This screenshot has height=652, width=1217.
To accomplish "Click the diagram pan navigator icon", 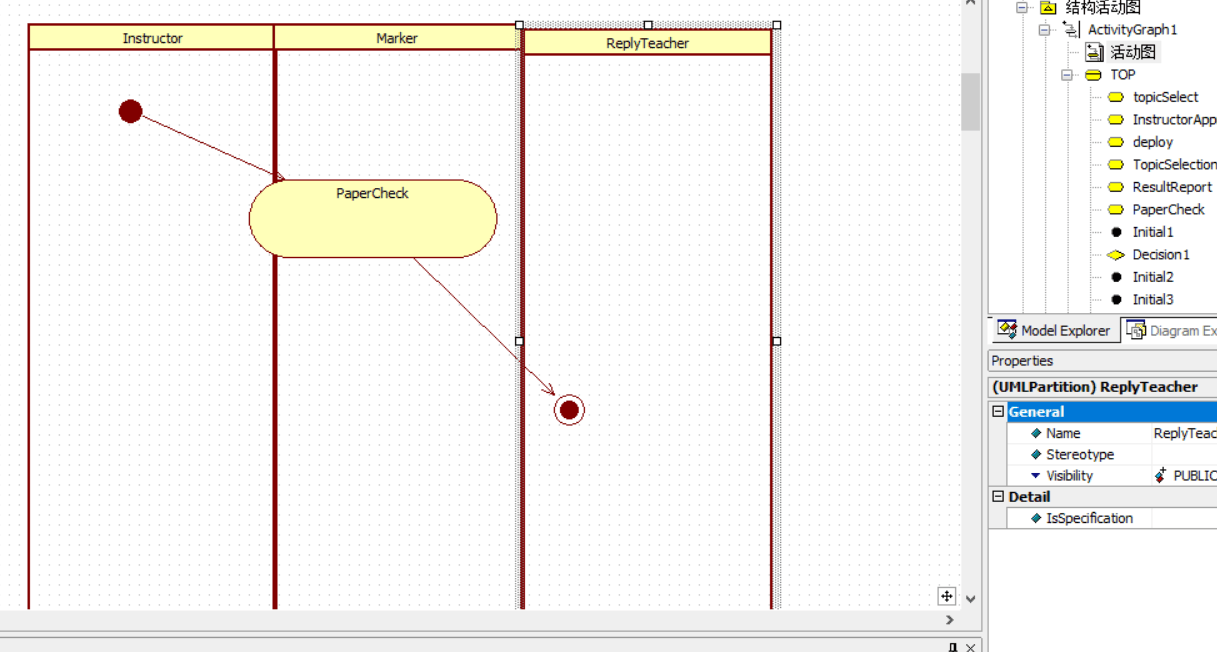I will click(x=946, y=596).
